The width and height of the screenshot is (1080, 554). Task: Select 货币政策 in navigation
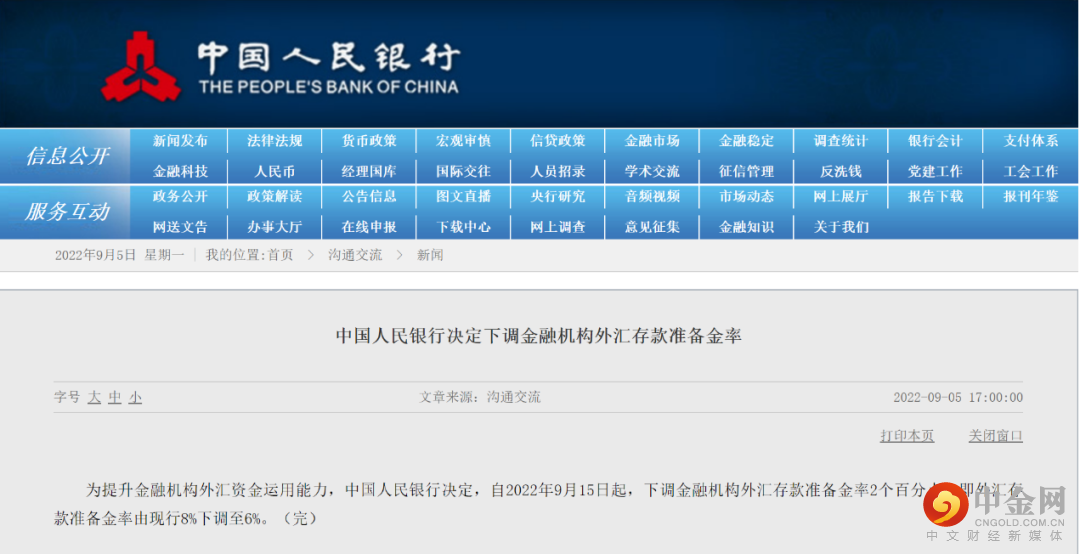369,141
